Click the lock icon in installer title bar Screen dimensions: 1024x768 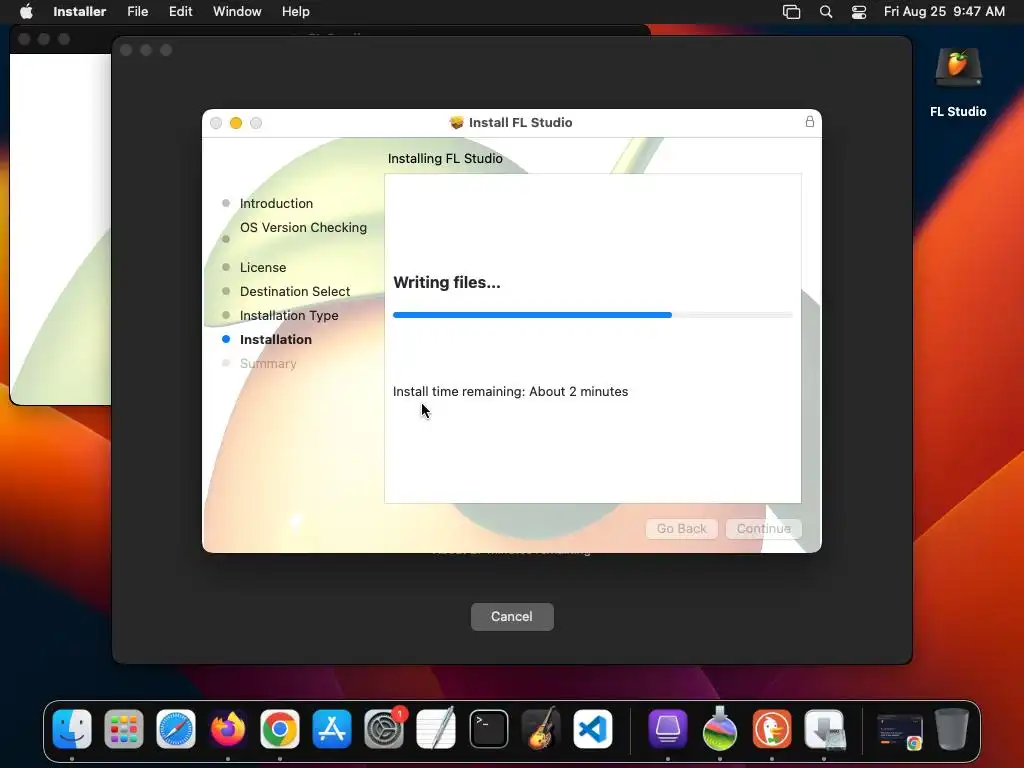pos(810,121)
